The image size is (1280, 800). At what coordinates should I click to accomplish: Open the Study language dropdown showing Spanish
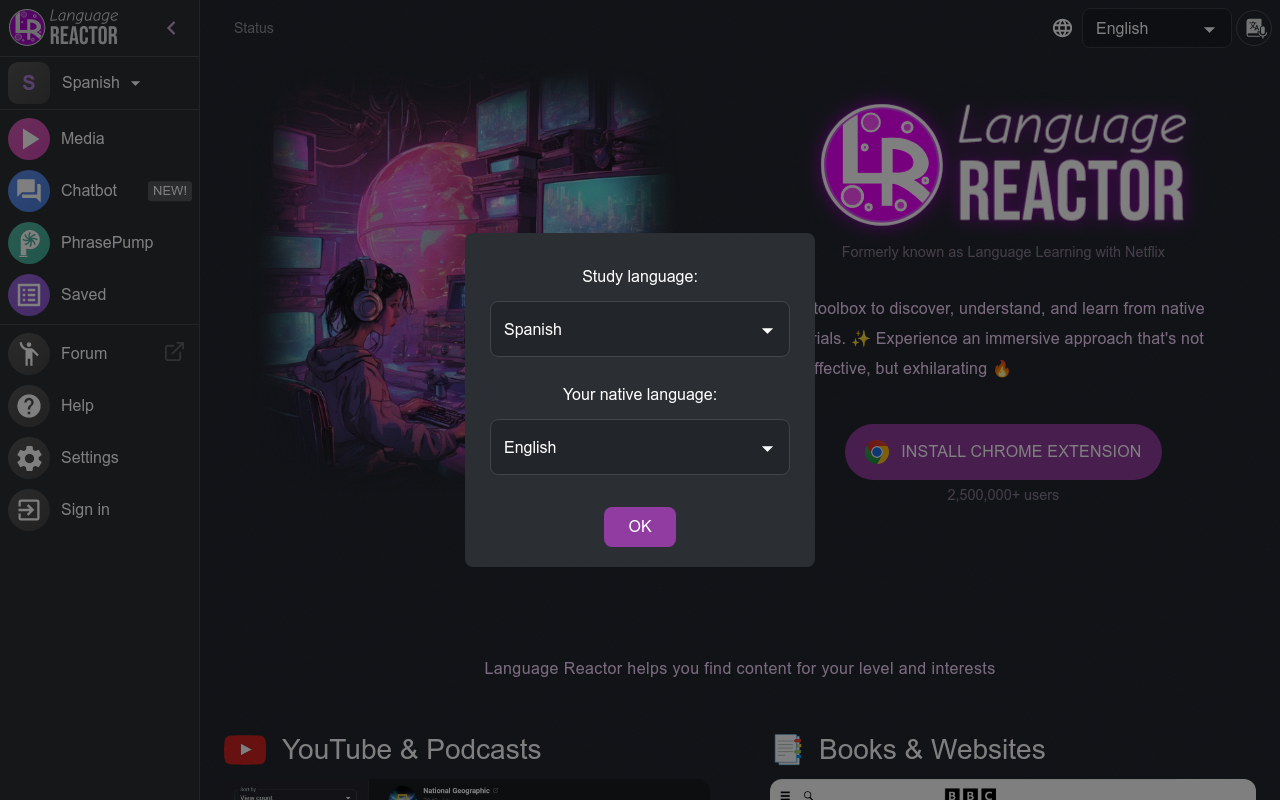click(x=639, y=329)
